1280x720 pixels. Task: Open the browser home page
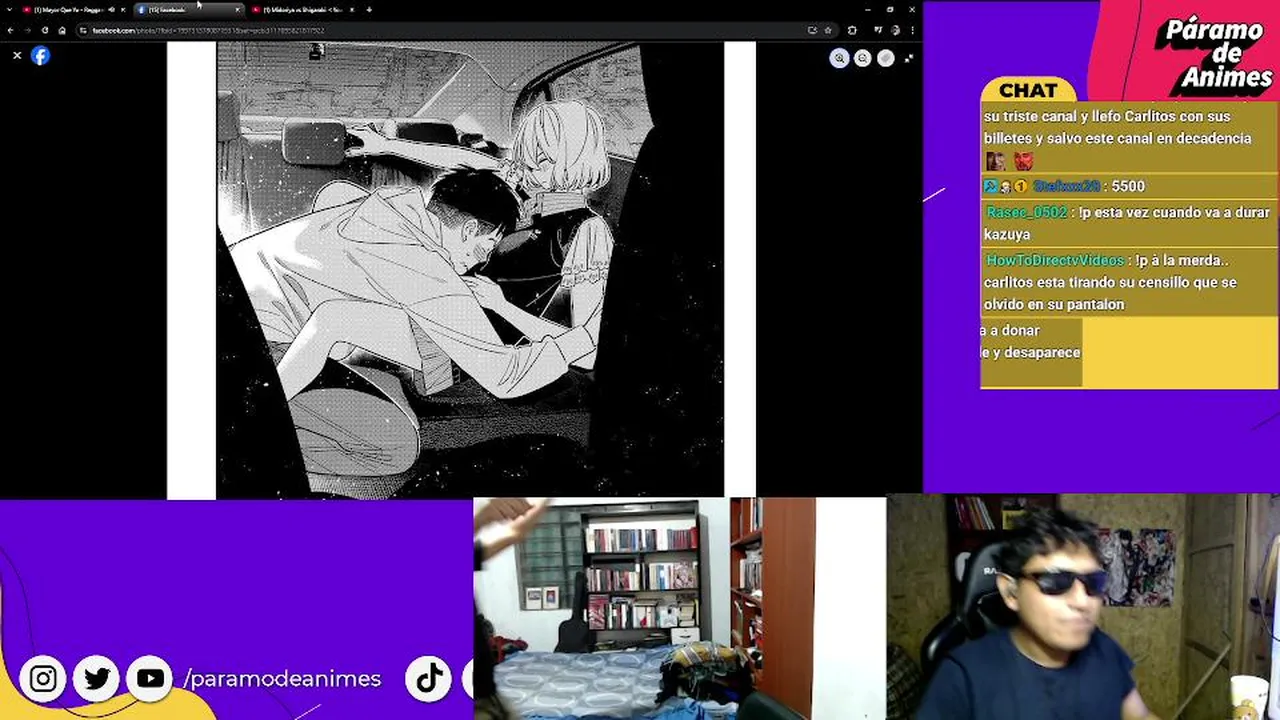[62, 30]
